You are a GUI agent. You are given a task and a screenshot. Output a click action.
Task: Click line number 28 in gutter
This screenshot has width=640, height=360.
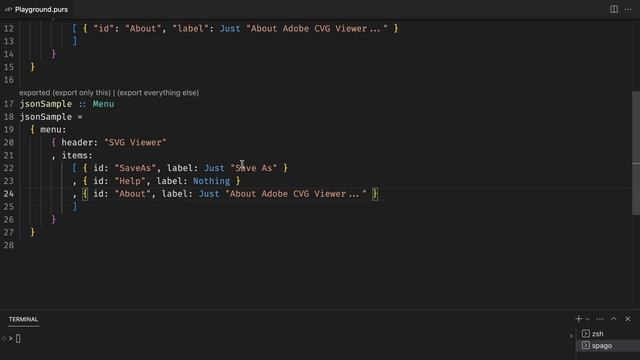(x=9, y=245)
